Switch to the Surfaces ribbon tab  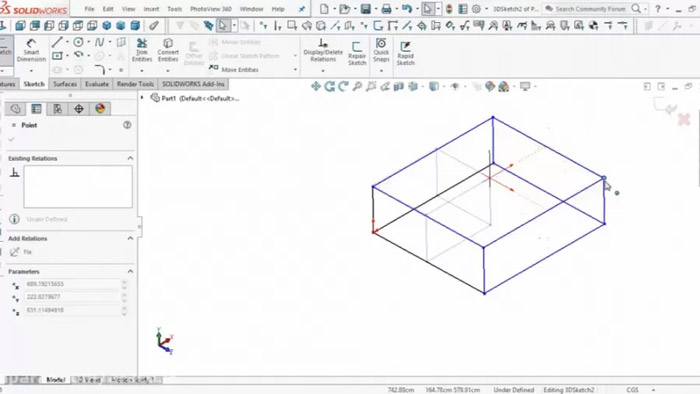[65, 84]
